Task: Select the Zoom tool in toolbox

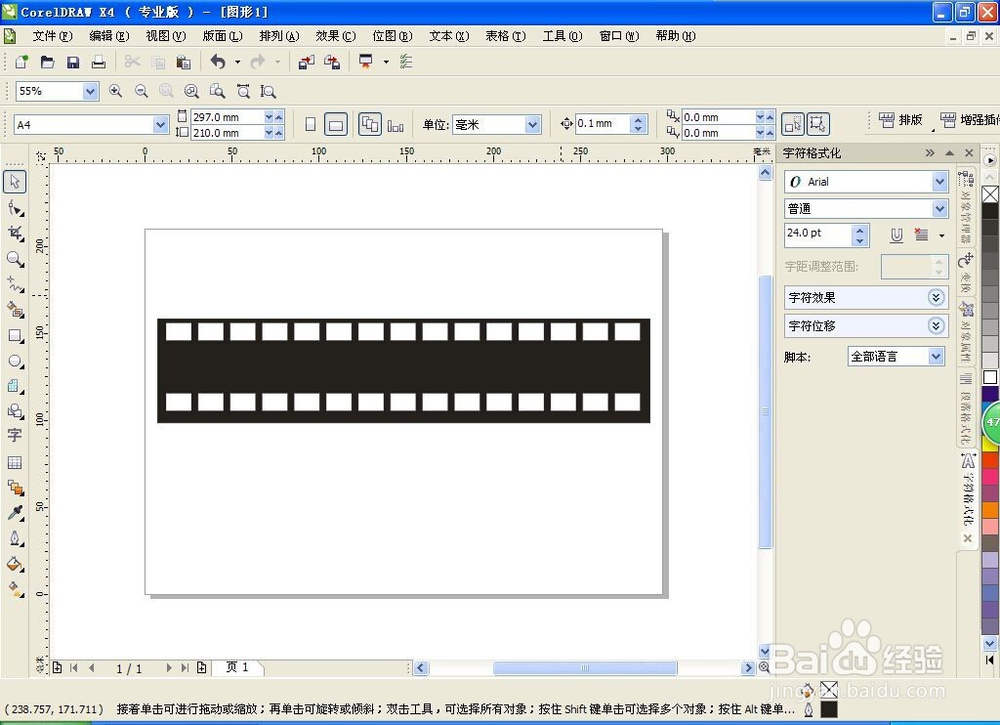Action: click(15, 259)
